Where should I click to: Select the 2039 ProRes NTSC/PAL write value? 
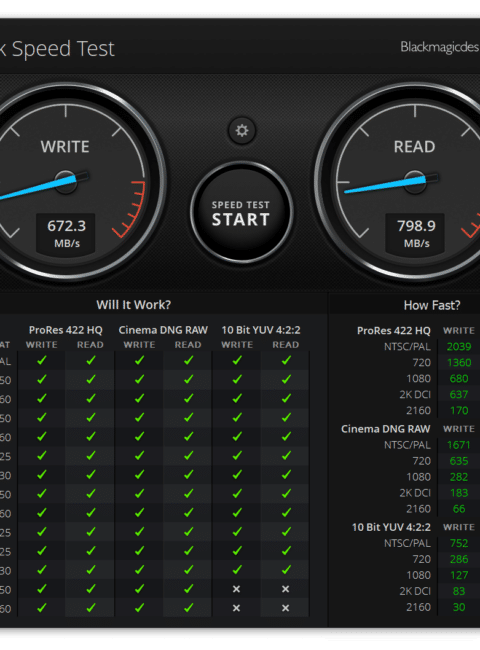[459, 347]
